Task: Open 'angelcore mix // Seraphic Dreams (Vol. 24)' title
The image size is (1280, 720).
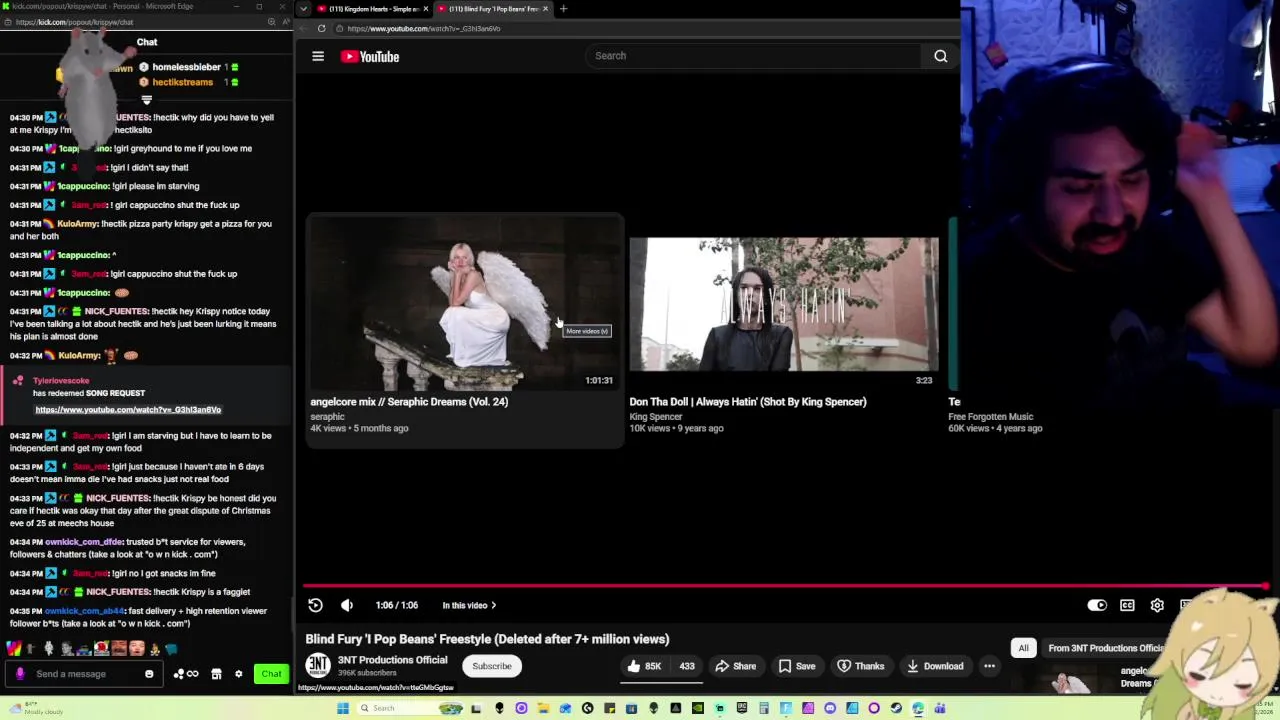Action: point(409,402)
